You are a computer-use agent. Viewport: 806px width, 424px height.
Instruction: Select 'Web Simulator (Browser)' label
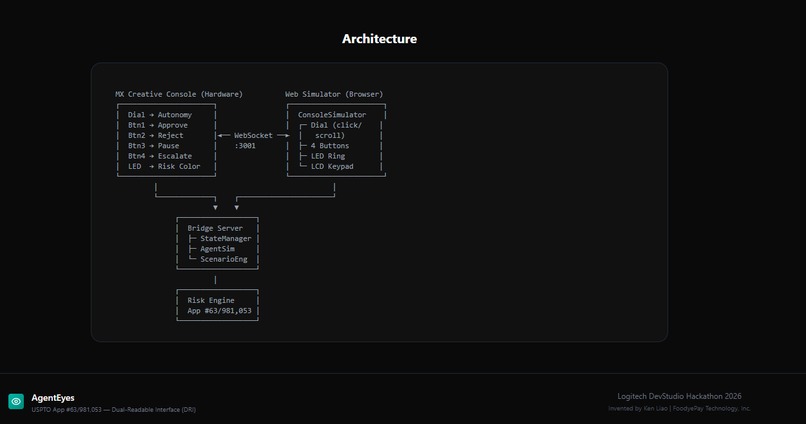(x=334, y=94)
